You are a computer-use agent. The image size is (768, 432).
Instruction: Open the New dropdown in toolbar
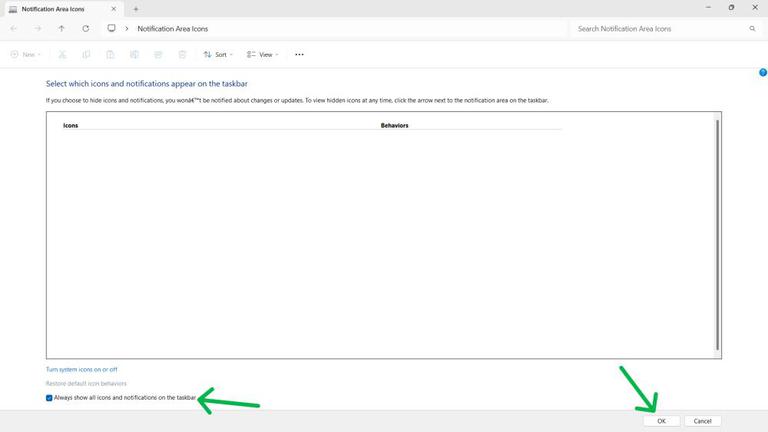[25, 54]
